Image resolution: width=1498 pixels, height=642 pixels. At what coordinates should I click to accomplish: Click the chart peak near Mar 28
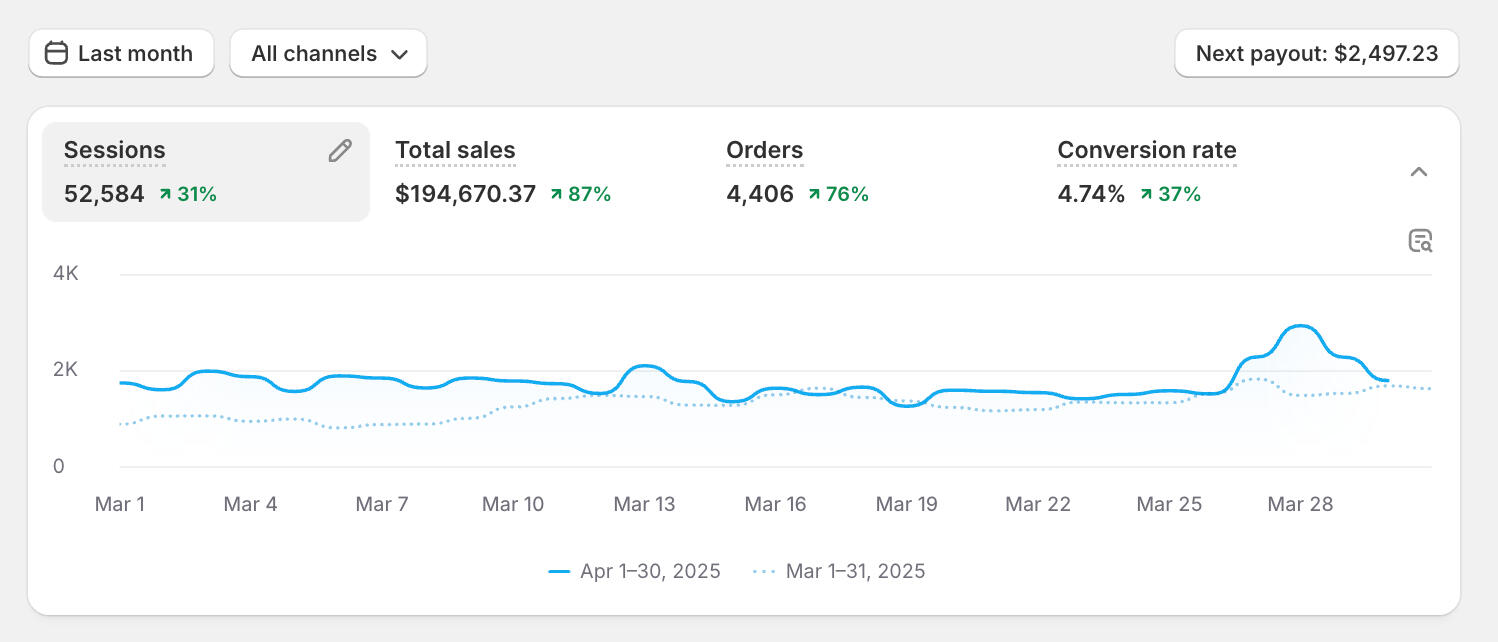point(1300,328)
